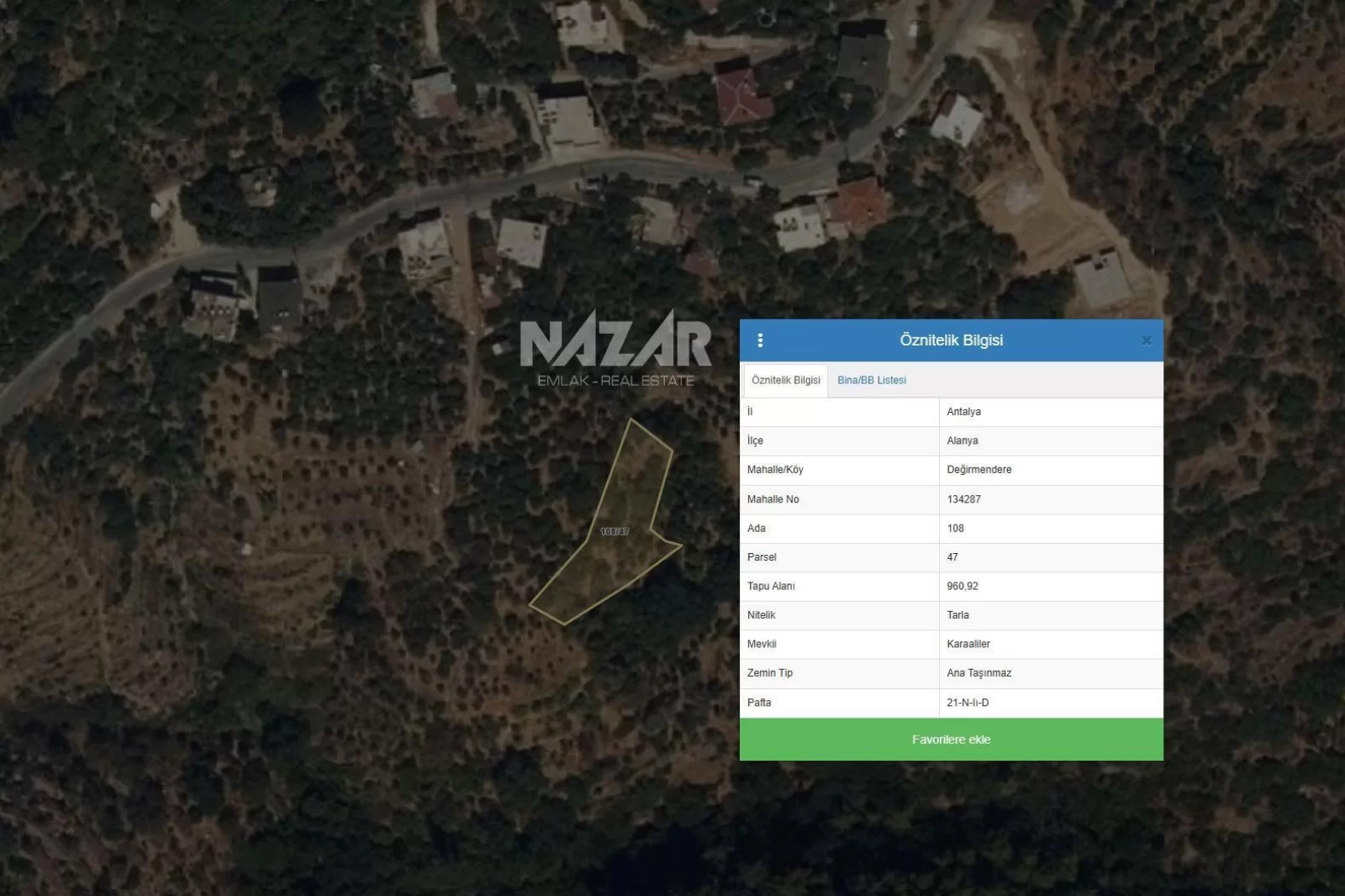Click the Nitelik value Tarla
This screenshot has height=896, width=1345.
[x=957, y=615]
